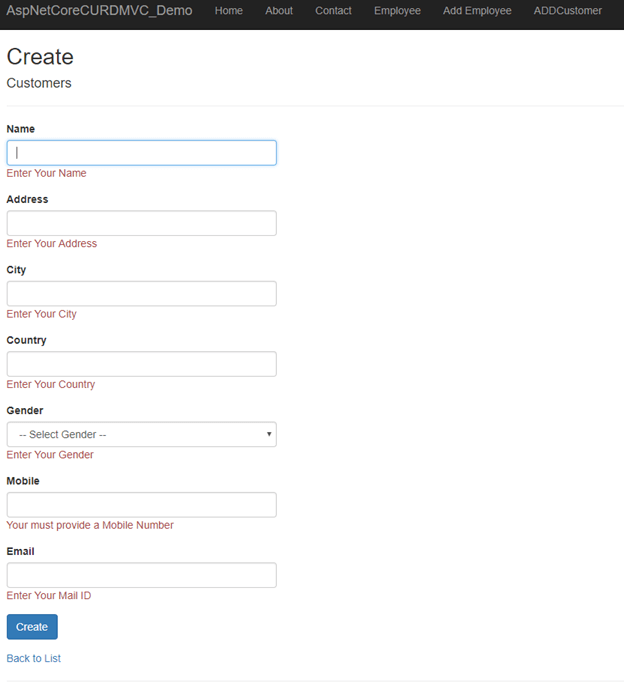Click the AspNetCoreCURDMVC_Demo brand link
The height and width of the screenshot is (683, 624).
pyautogui.click(x=99, y=11)
